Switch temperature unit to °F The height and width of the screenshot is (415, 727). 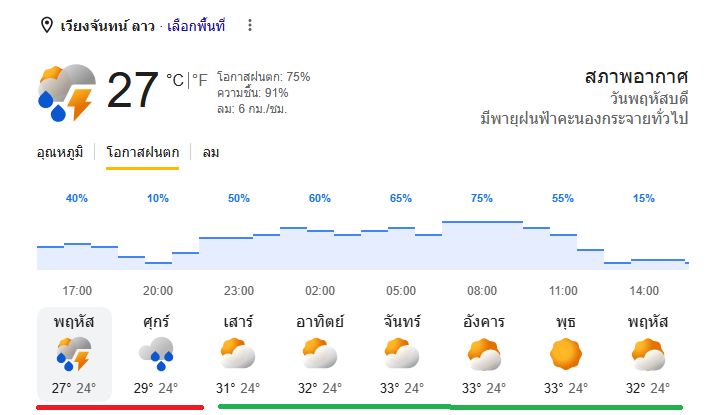200,80
